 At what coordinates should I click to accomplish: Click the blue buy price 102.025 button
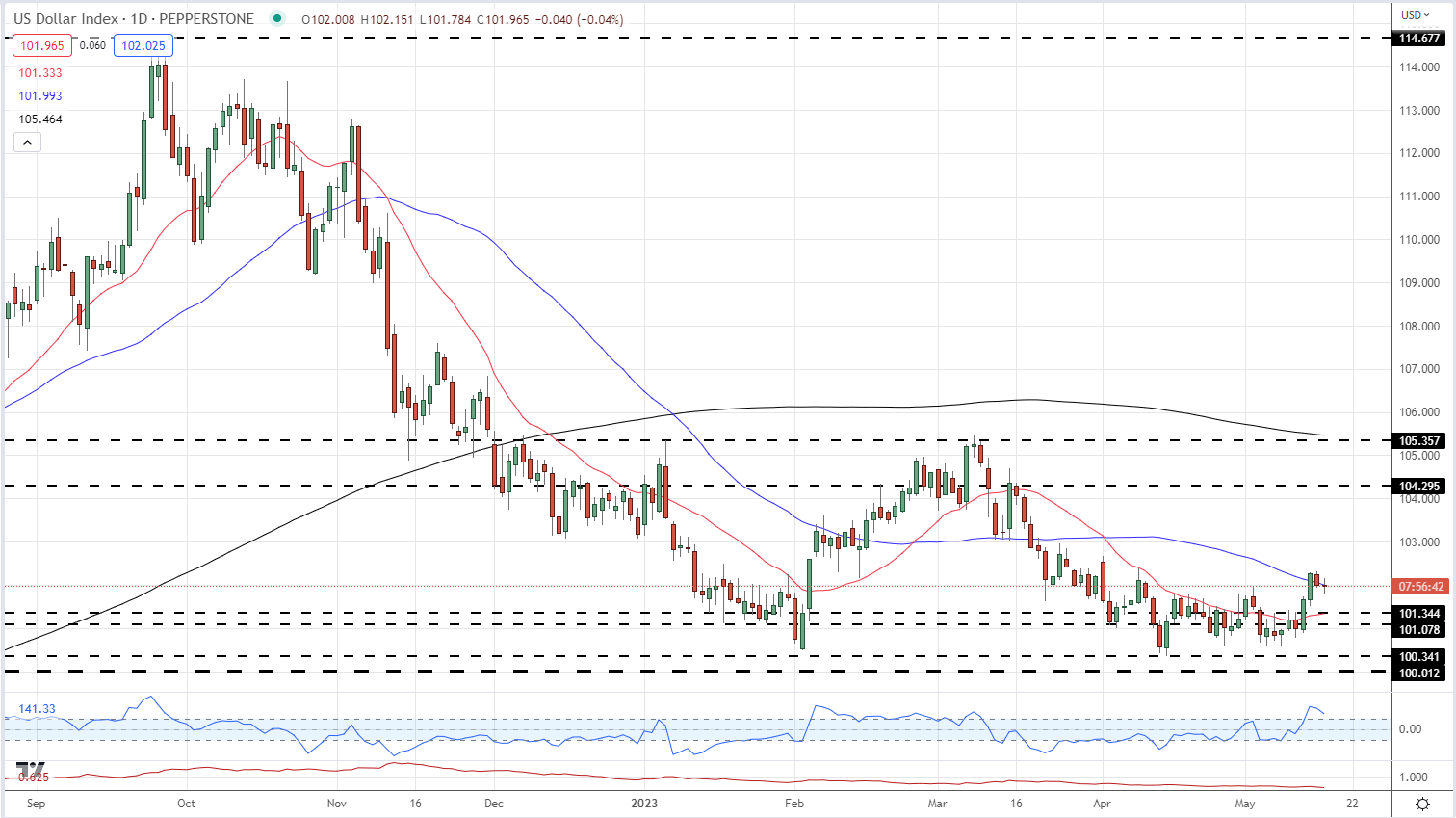pos(143,45)
